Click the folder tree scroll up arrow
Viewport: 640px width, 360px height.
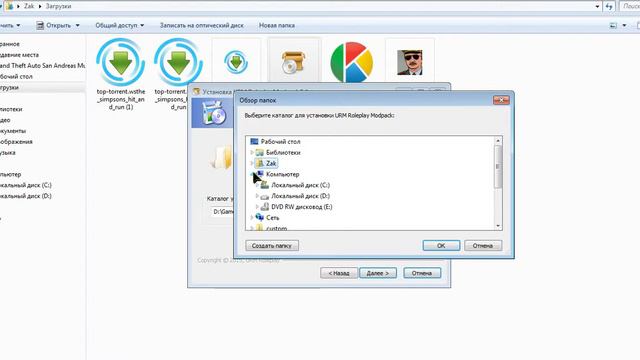click(498, 141)
